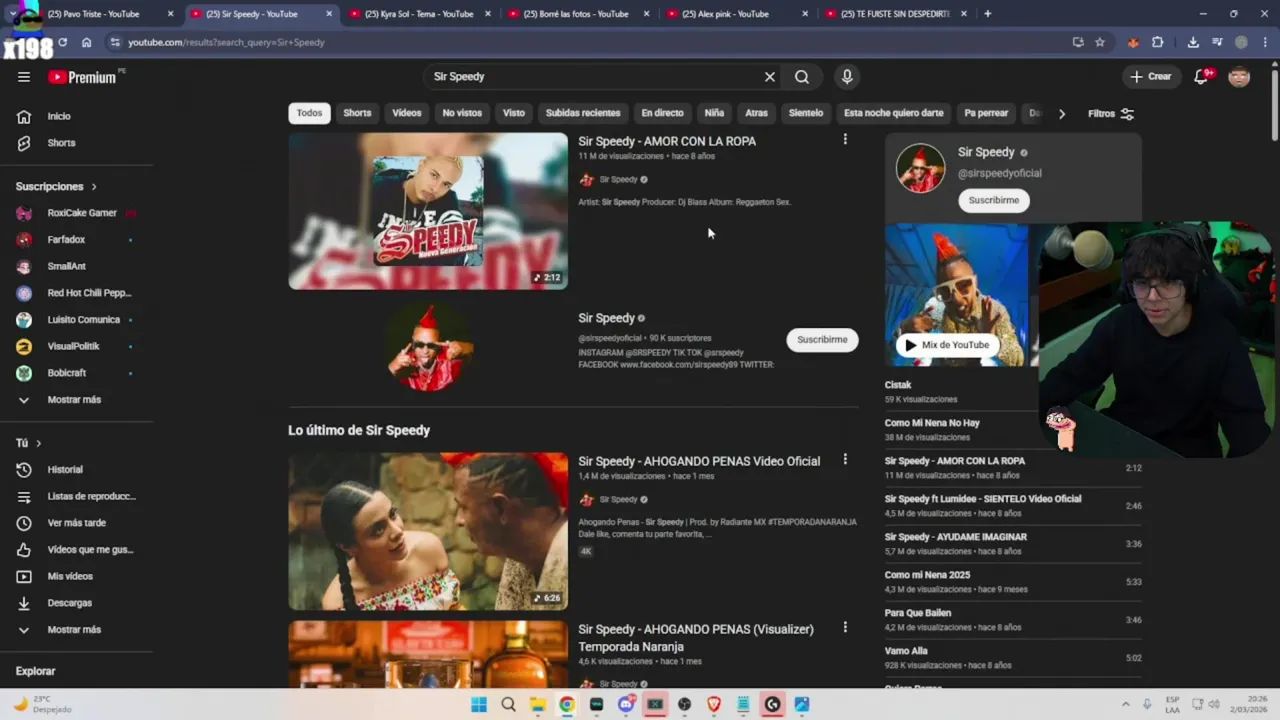Select the Sientelo filter chip
This screenshot has height=720, width=1280.
click(806, 113)
